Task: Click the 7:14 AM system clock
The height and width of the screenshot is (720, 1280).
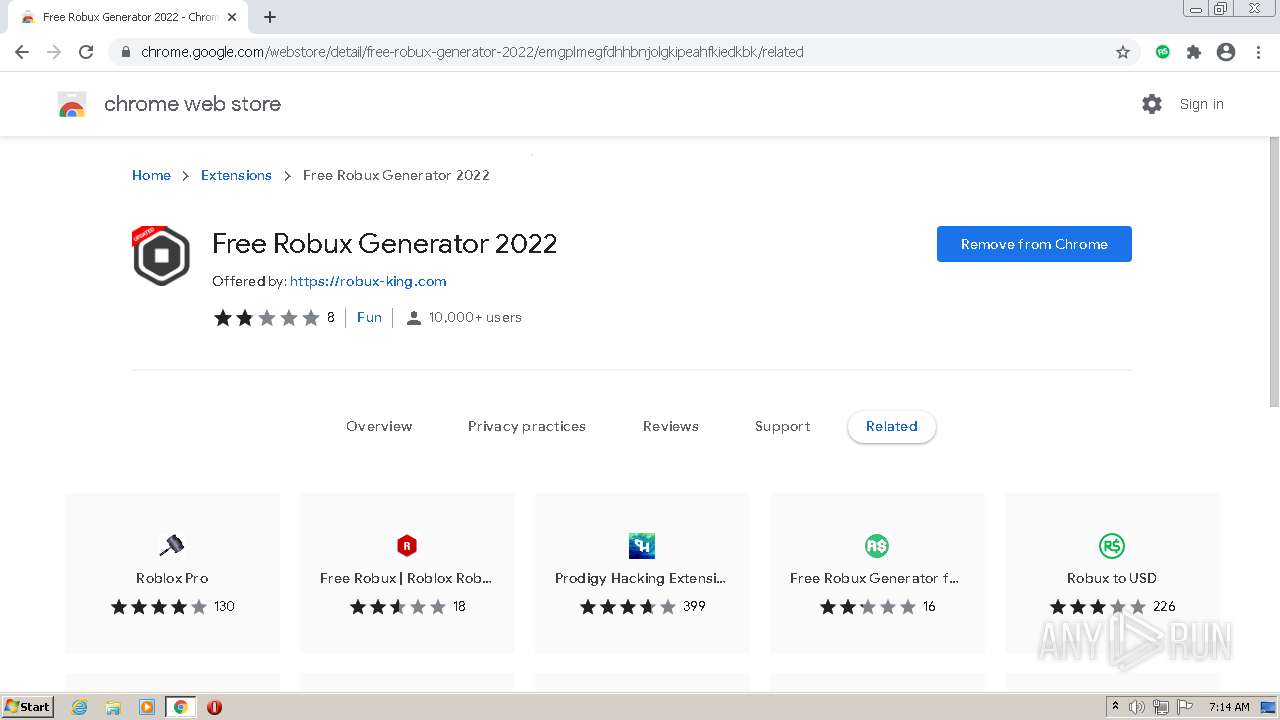Action: 1229,707
